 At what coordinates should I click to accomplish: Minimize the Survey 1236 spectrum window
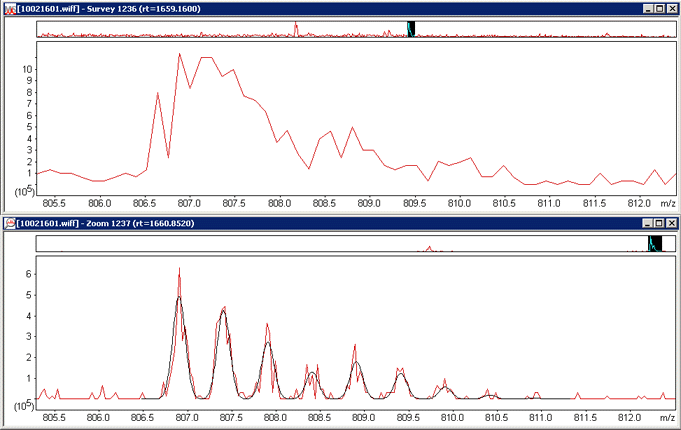point(643,9)
